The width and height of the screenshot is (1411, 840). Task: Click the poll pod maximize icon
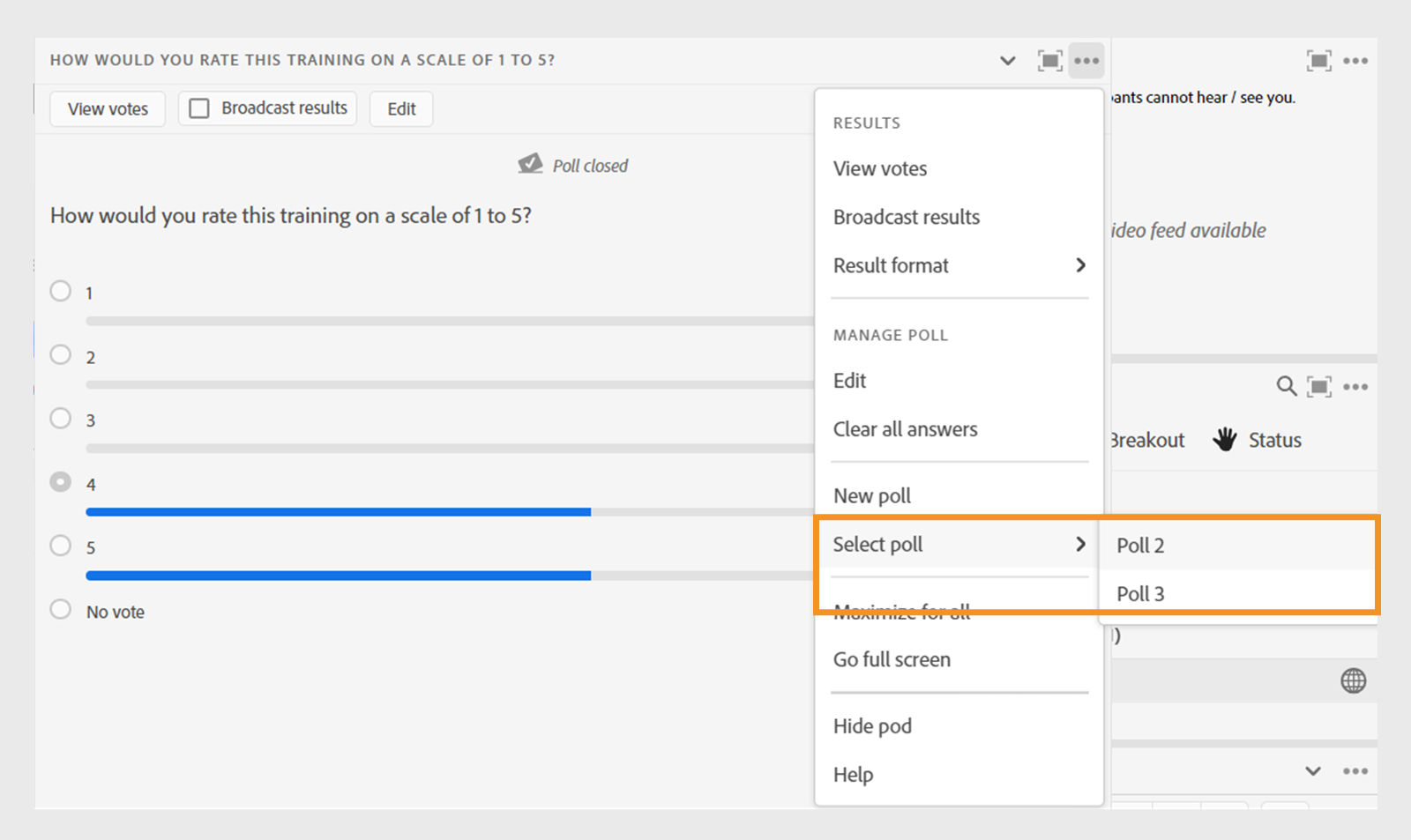pyautogui.click(x=1049, y=61)
